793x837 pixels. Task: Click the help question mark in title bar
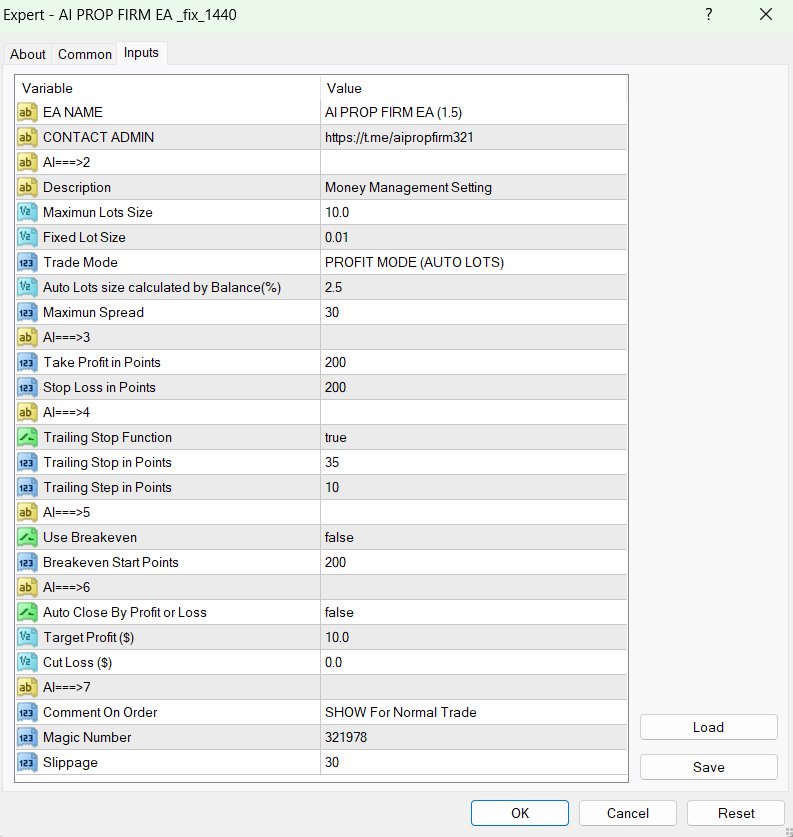708,15
